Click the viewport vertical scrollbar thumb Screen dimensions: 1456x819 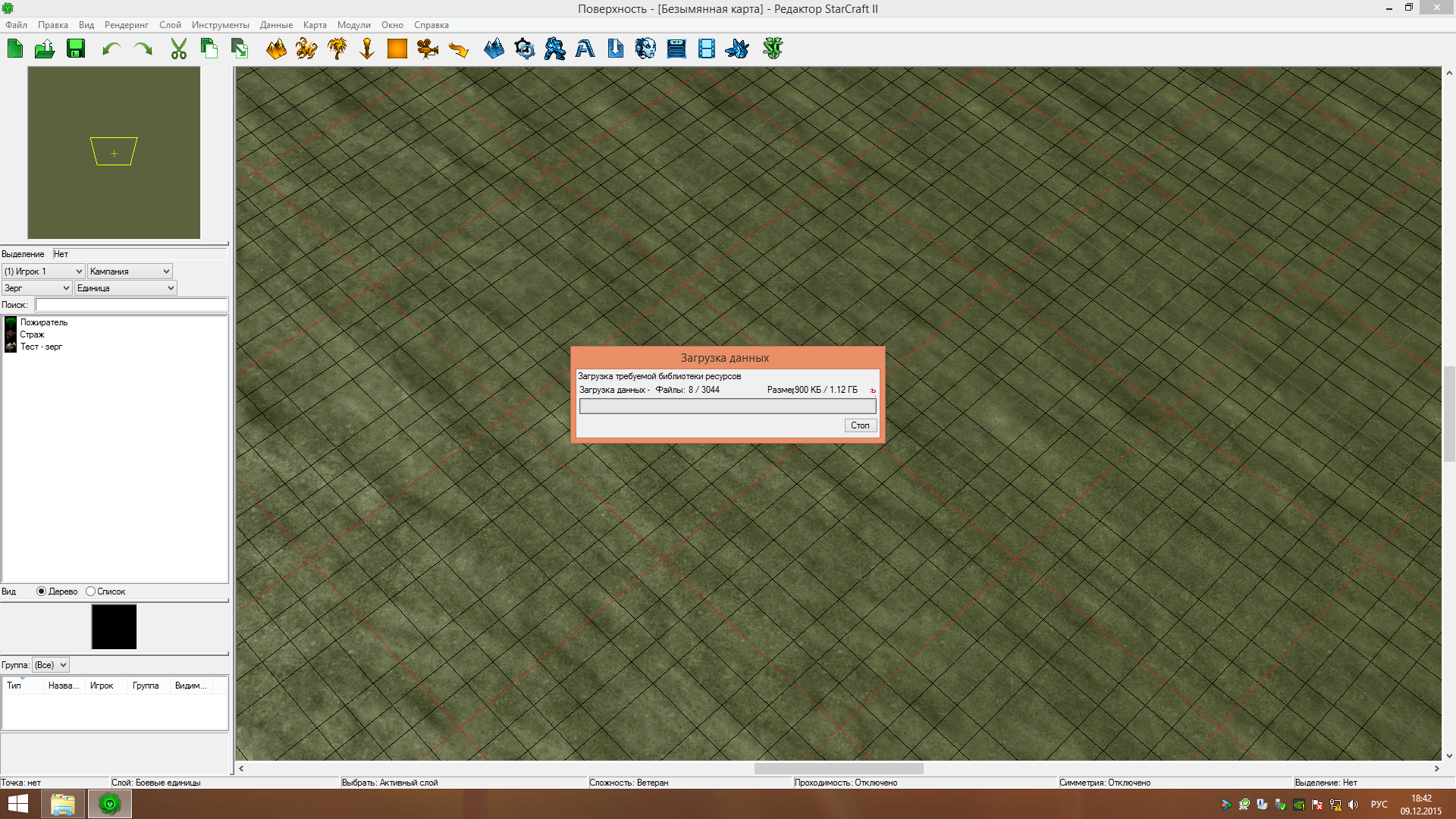[x=1449, y=413]
